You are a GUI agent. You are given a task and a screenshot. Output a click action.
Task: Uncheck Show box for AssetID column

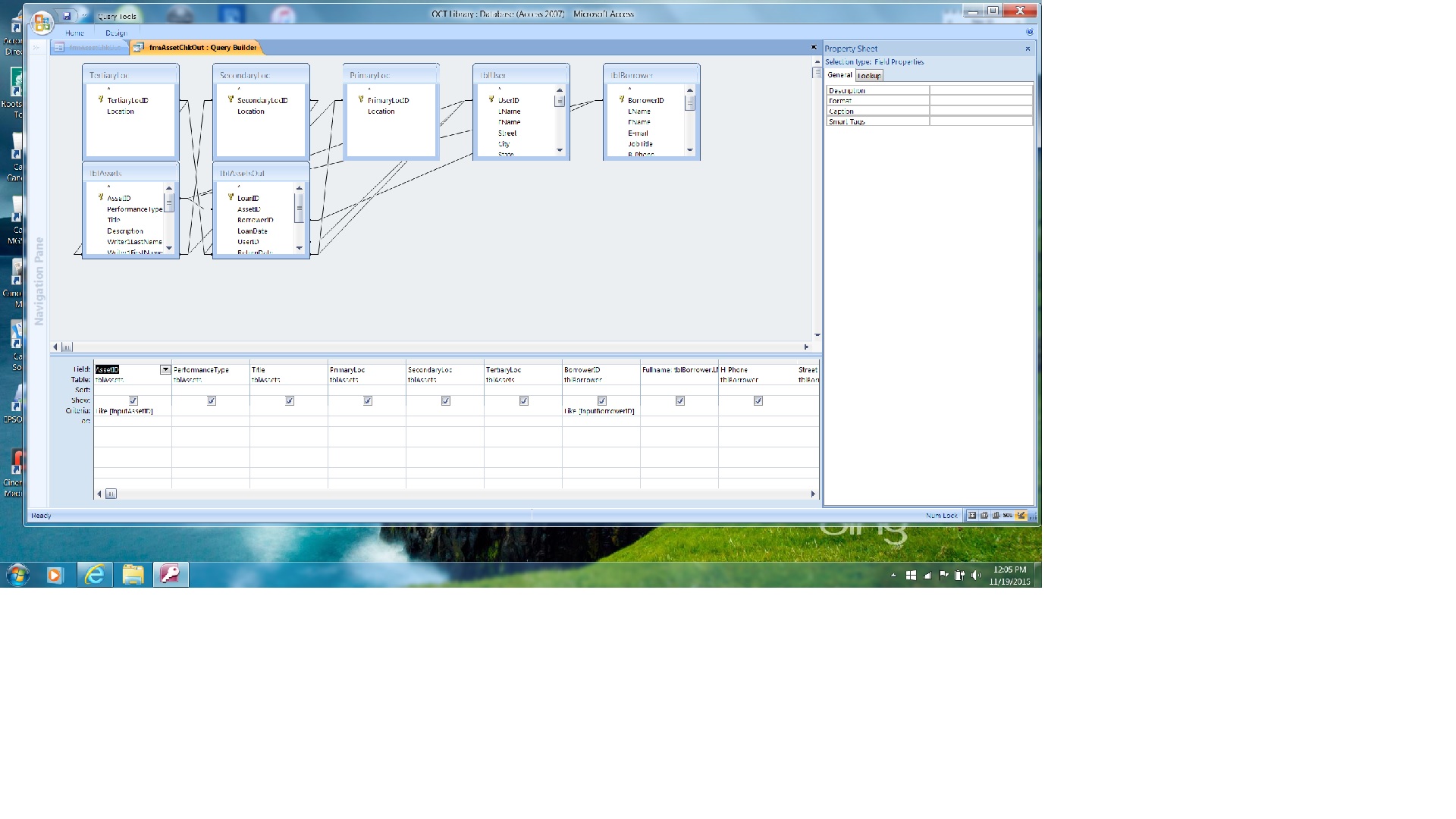pyautogui.click(x=133, y=400)
